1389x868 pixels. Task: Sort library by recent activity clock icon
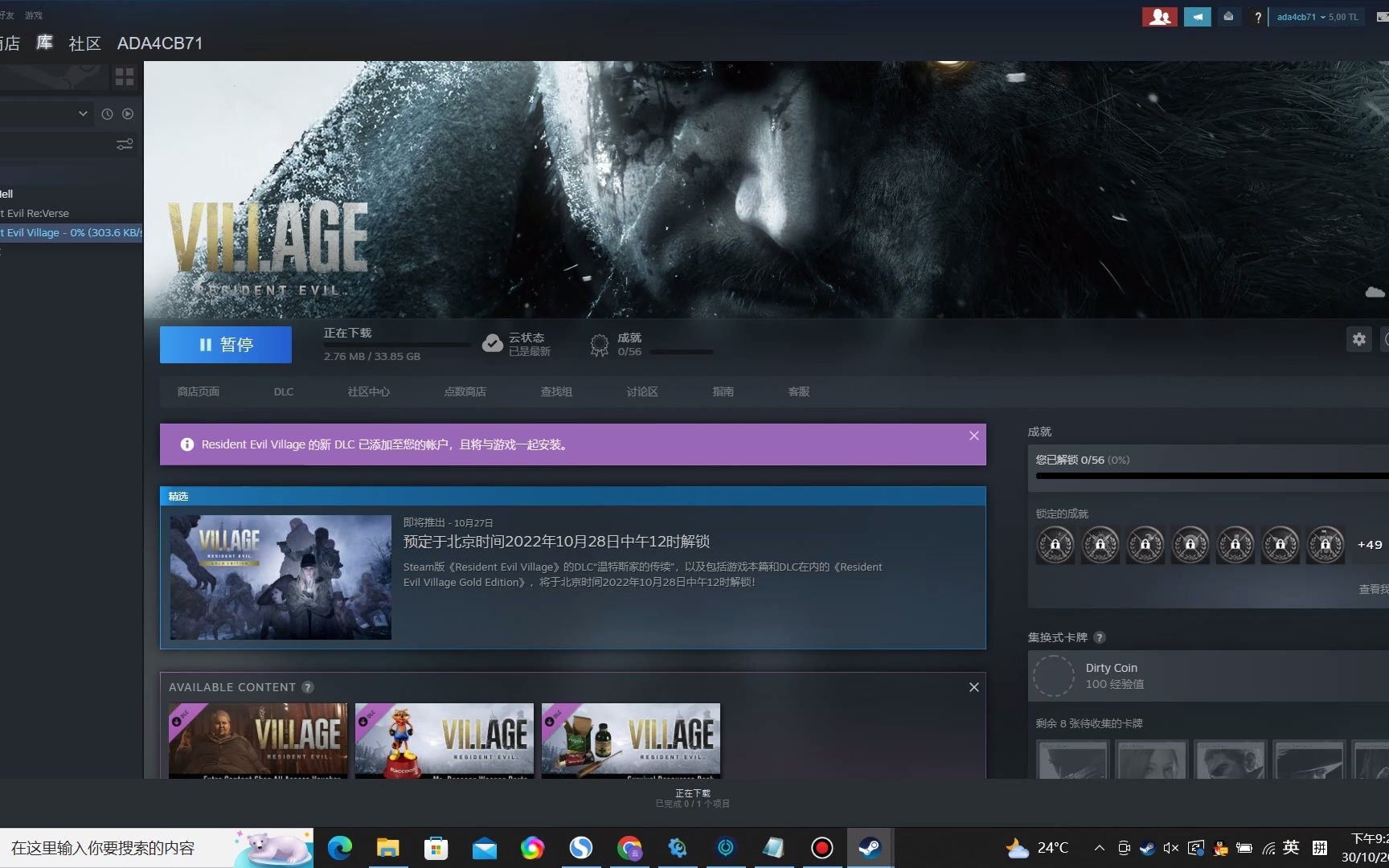pyautogui.click(x=107, y=114)
